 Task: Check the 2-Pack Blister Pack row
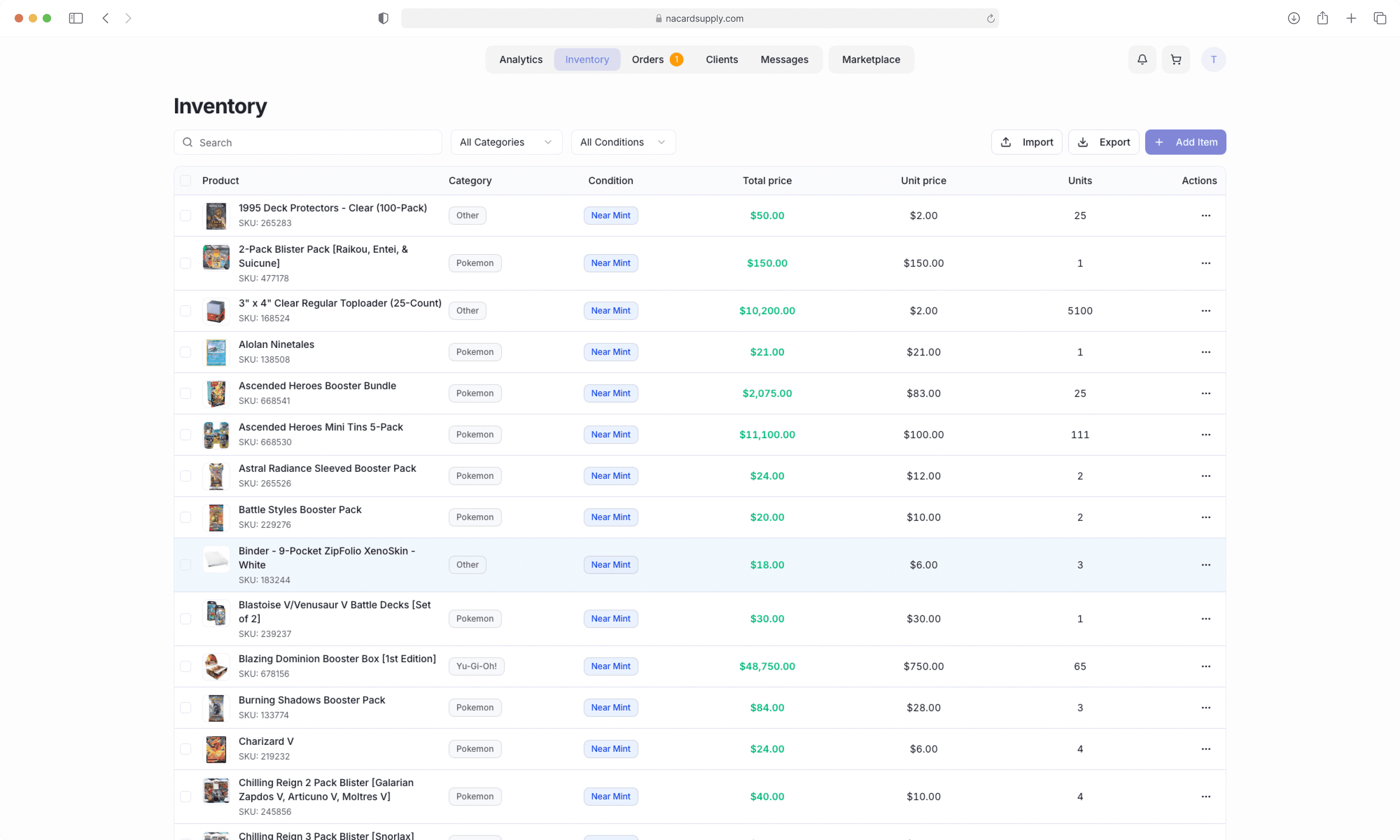pyautogui.click(x=186, y=263)
